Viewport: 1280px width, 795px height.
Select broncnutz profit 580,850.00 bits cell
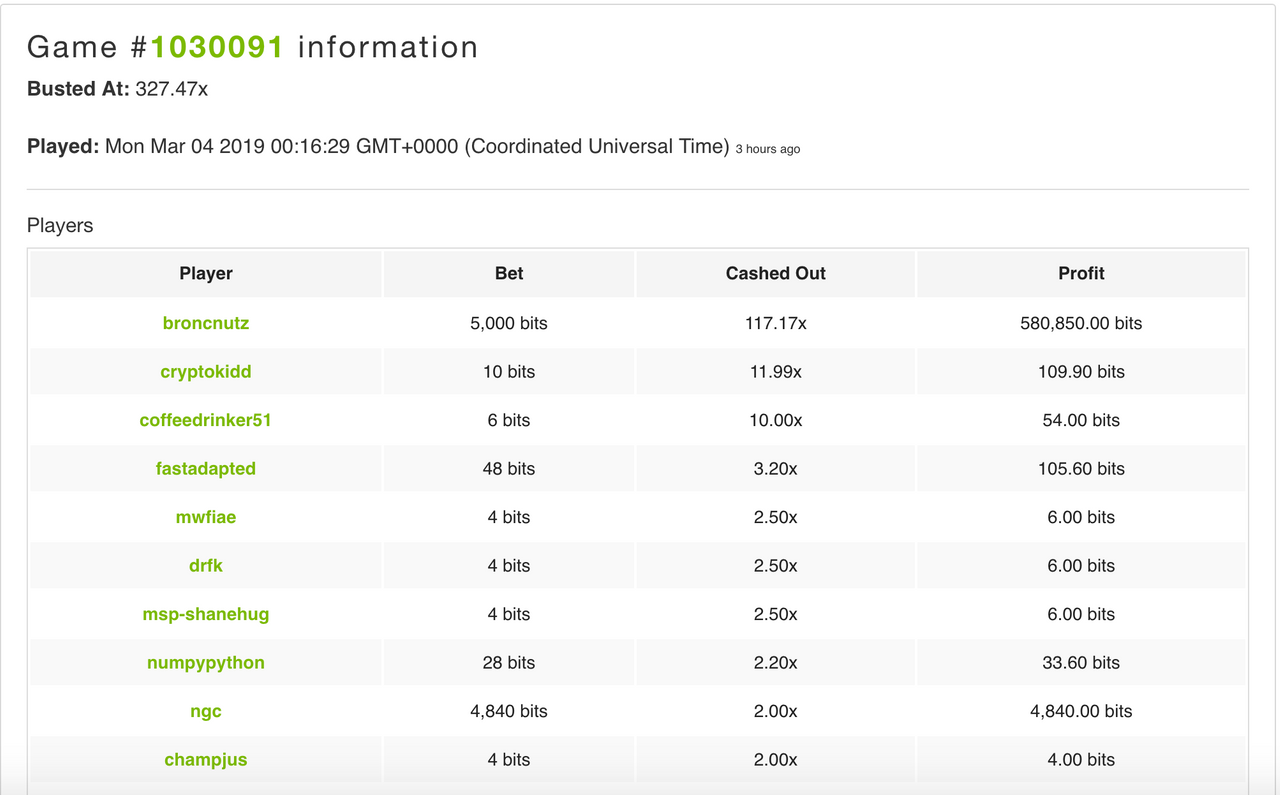pyautogui.click(x=1082, y=323)
